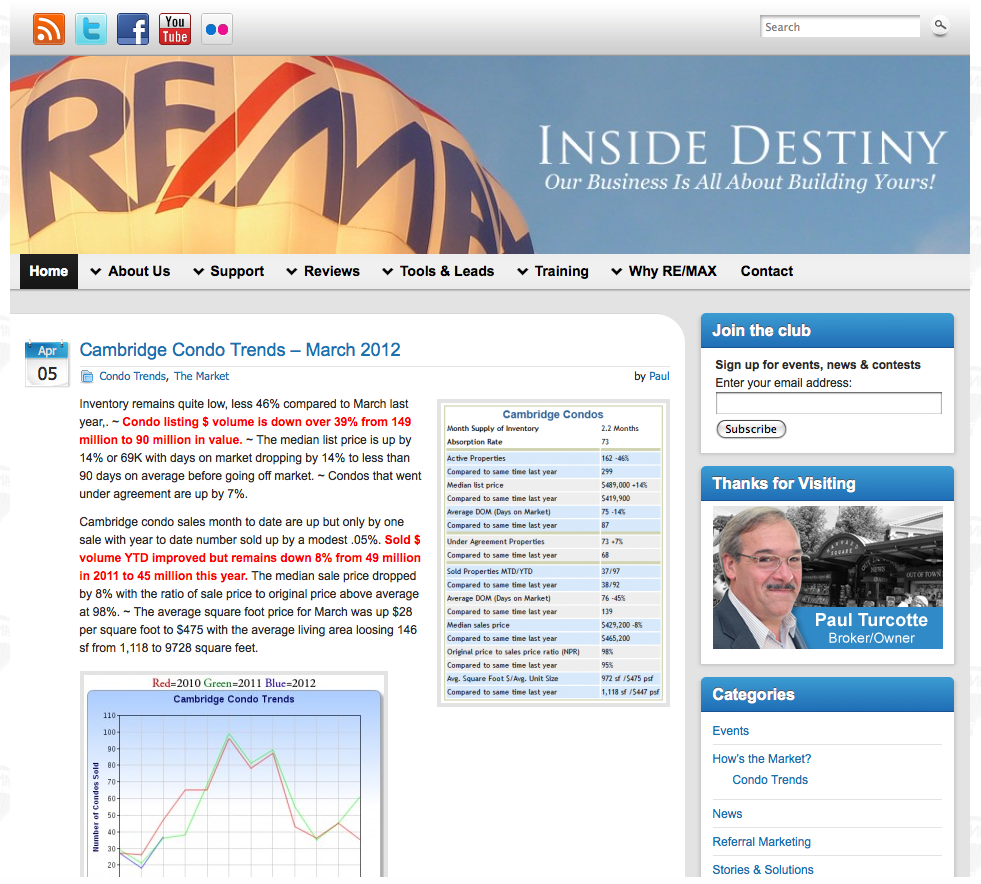Open sidebar Condo Trends subcategory

[x=770, y=780]
